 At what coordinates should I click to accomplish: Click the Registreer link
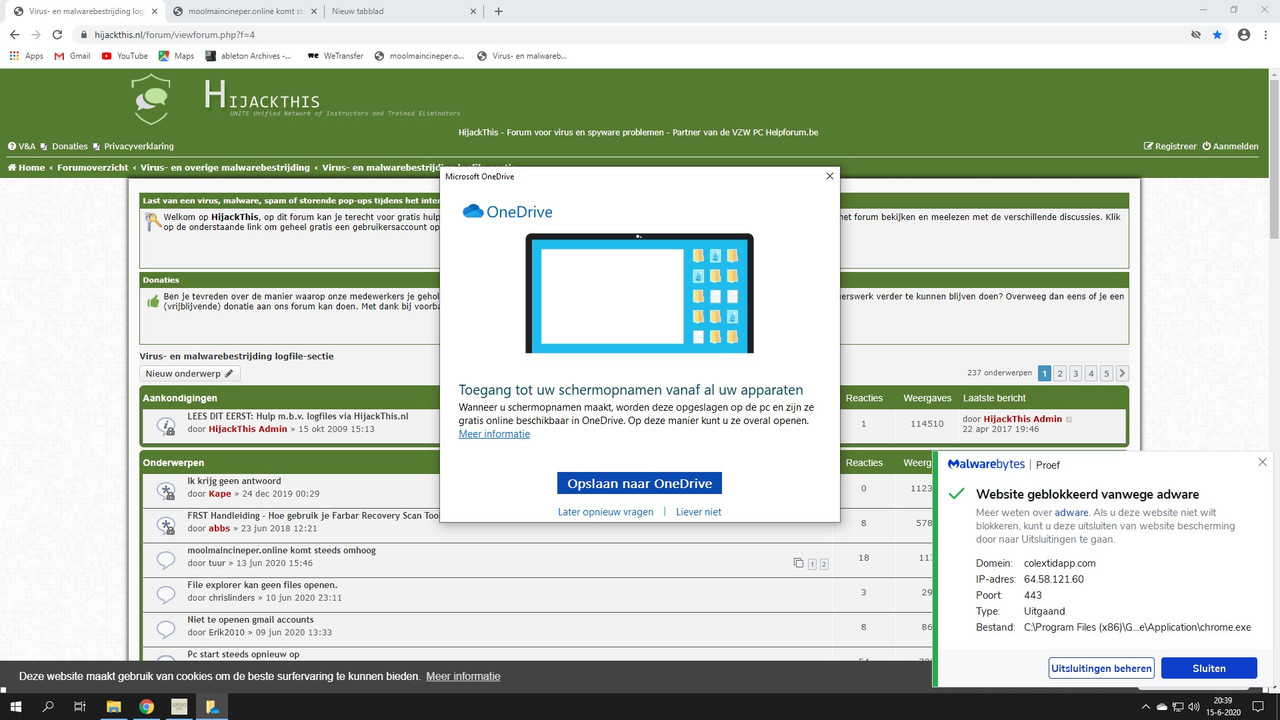1170,146
